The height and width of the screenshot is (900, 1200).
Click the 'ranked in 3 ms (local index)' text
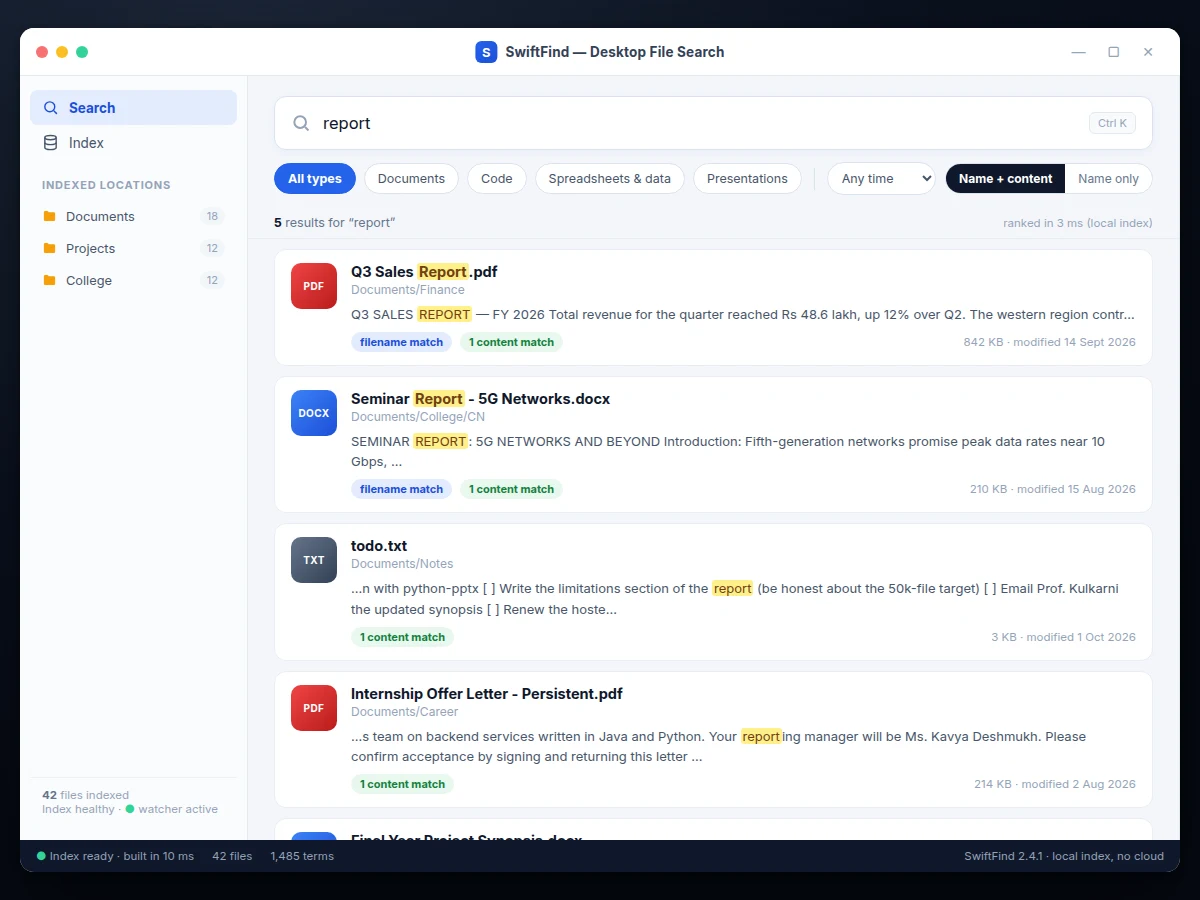point(1078,223)
